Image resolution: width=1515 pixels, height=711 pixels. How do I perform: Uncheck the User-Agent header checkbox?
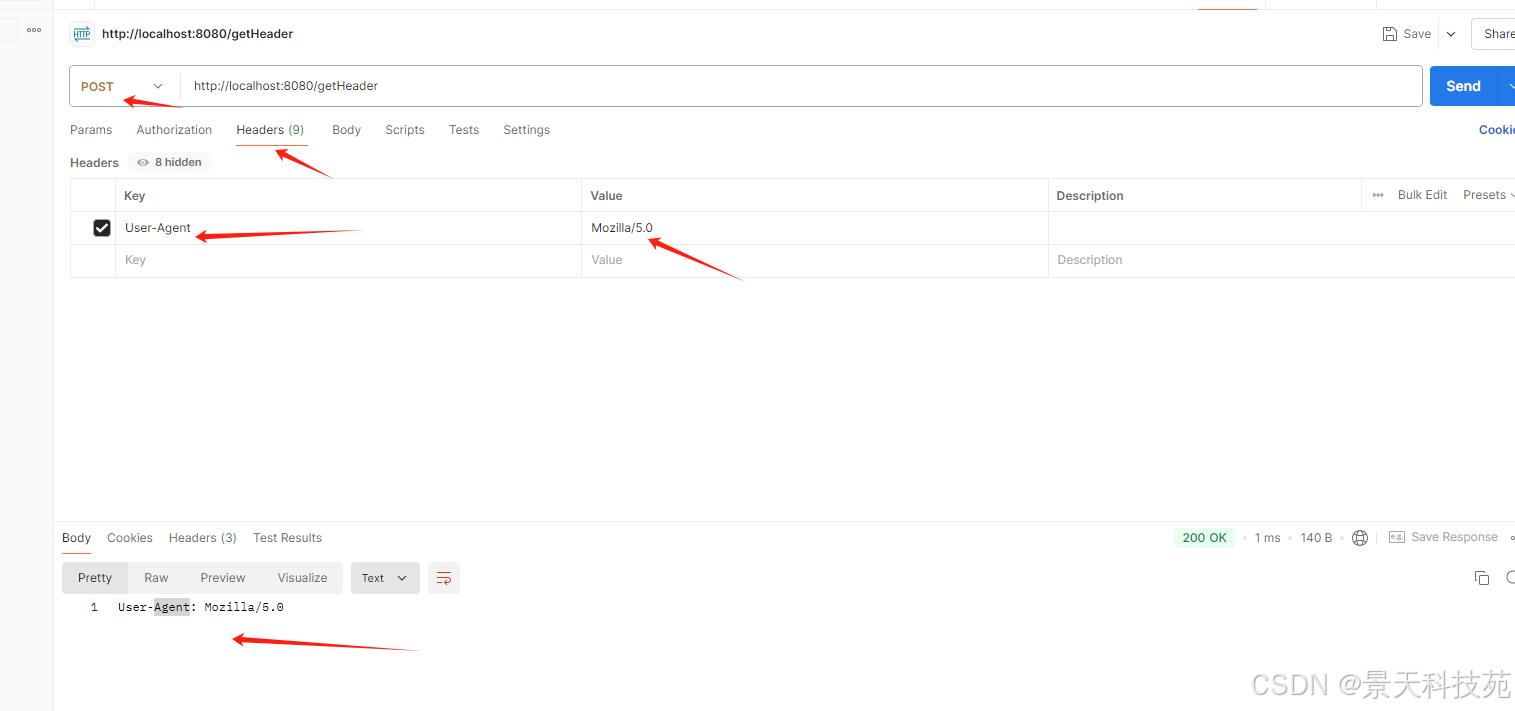click(x=102, y=228)
